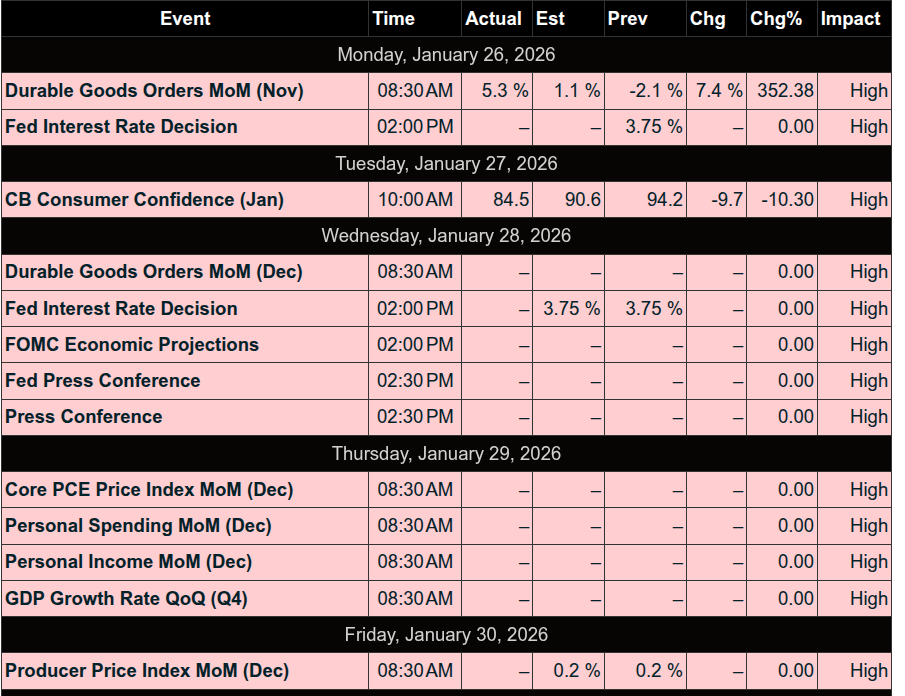905x696 pixels.
Task: Click the Fed Press Conference event
Action: (x=103, y=381)
